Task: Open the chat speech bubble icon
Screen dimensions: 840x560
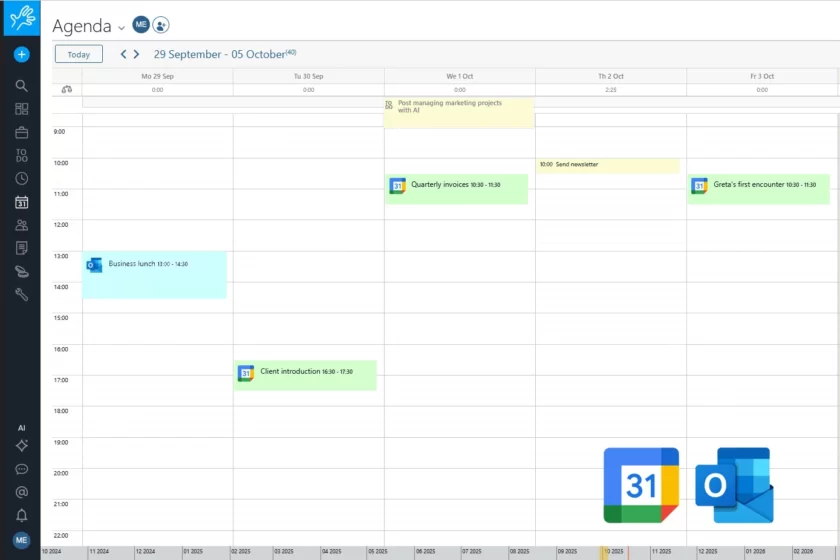Action: coord(21,469)
